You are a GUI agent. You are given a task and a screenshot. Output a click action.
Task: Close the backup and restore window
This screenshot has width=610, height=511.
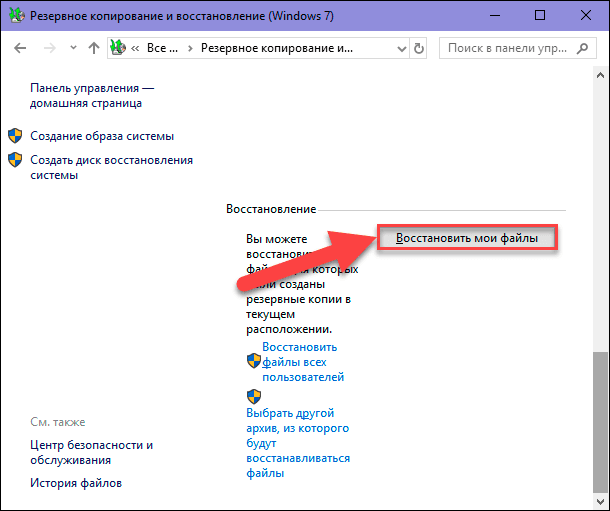click(585, 16)
